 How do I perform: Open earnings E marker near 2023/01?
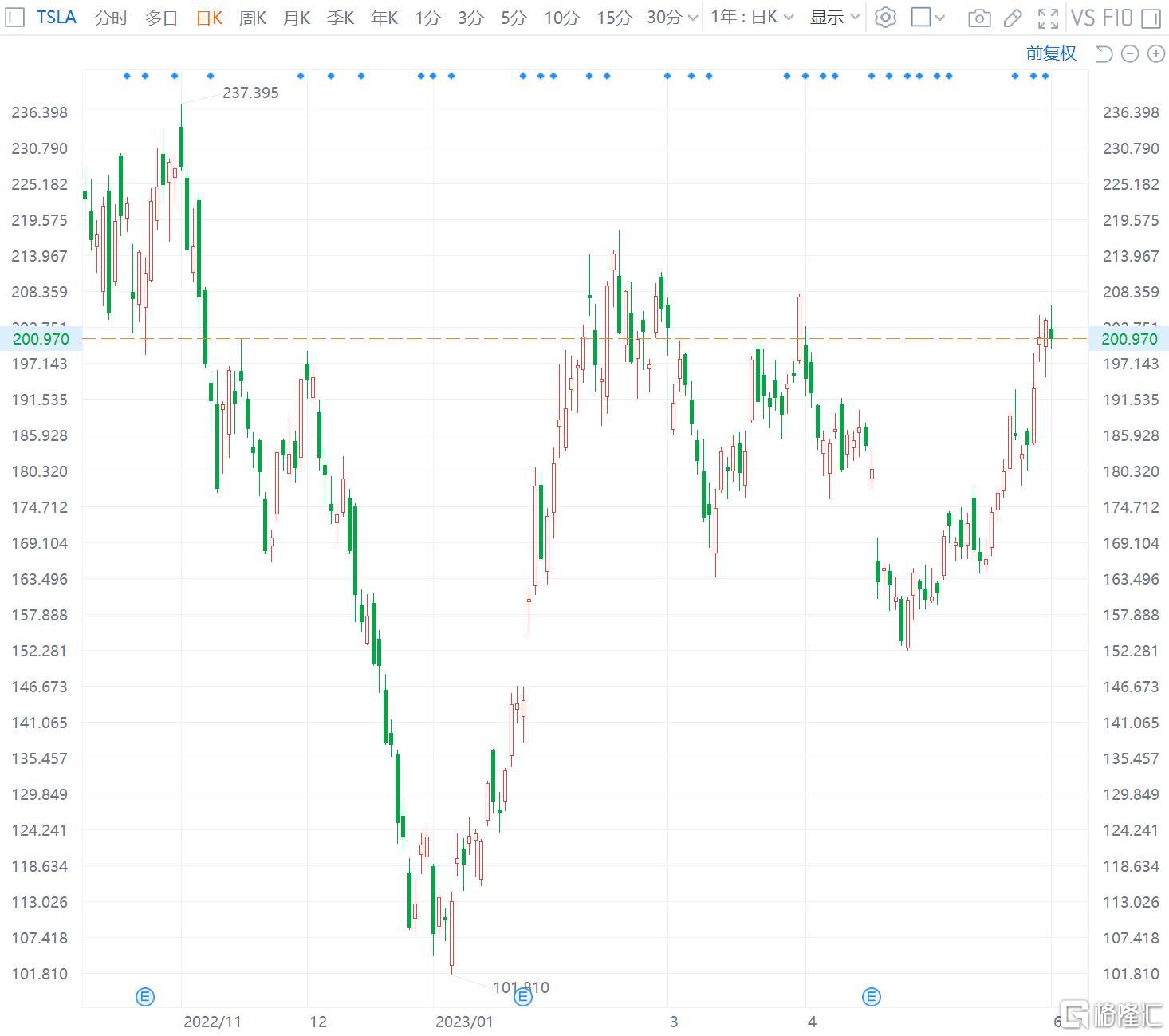tap(523, 996)
